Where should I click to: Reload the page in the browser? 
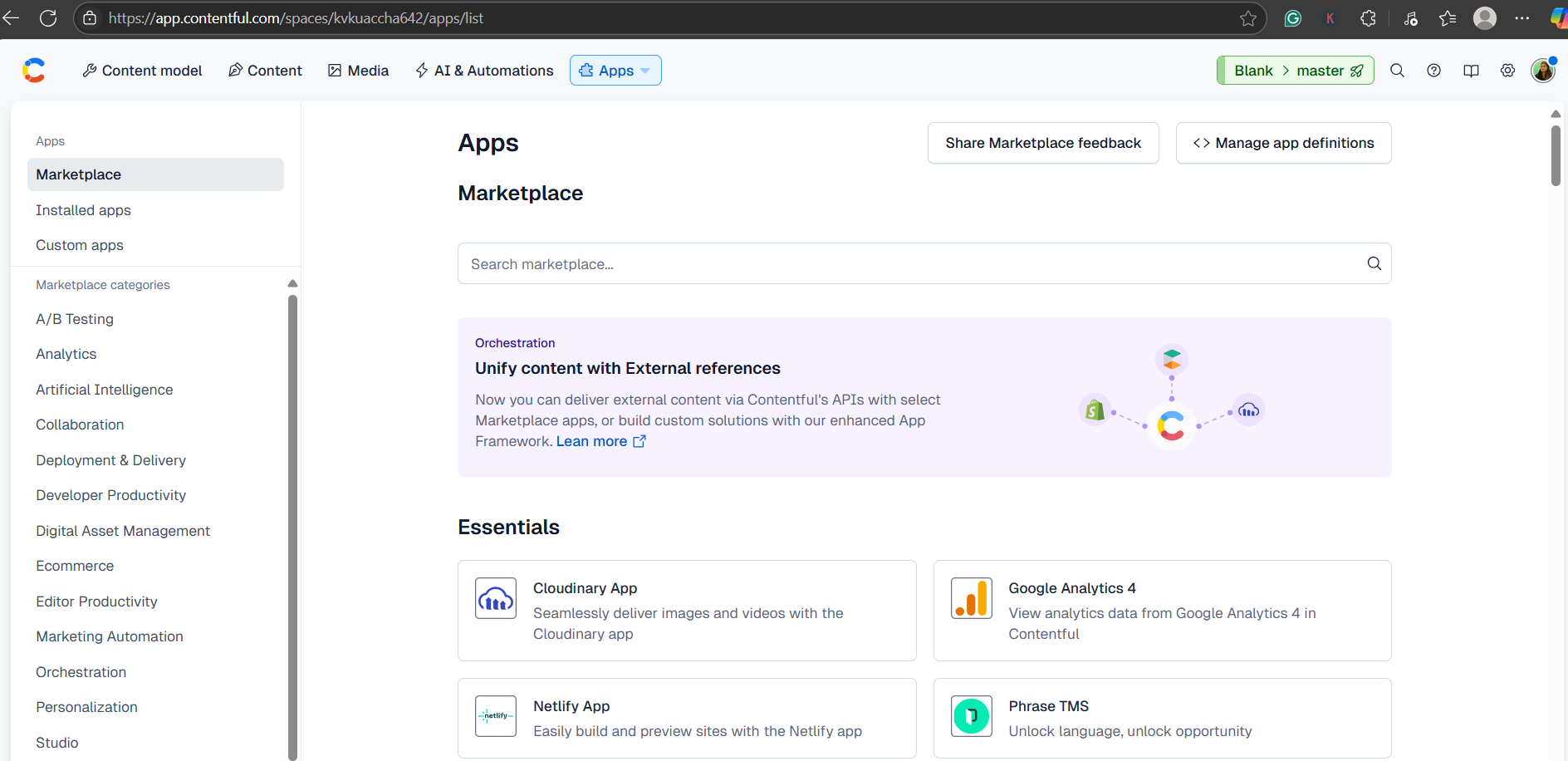click(48, 18)
